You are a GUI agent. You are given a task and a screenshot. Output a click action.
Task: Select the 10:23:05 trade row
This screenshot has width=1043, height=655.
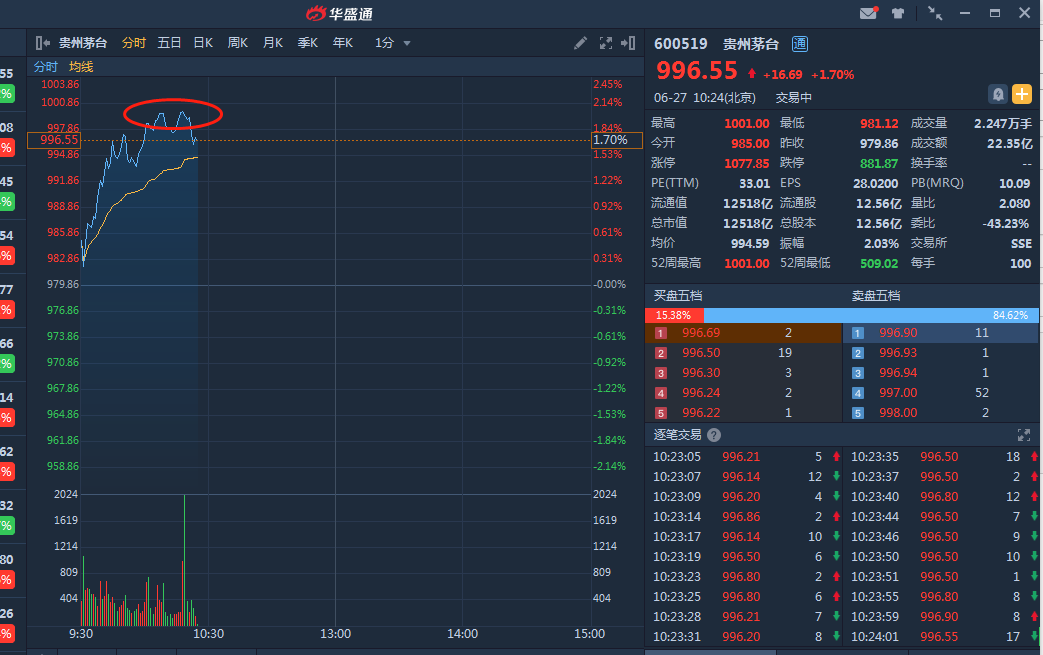point(746,457)
